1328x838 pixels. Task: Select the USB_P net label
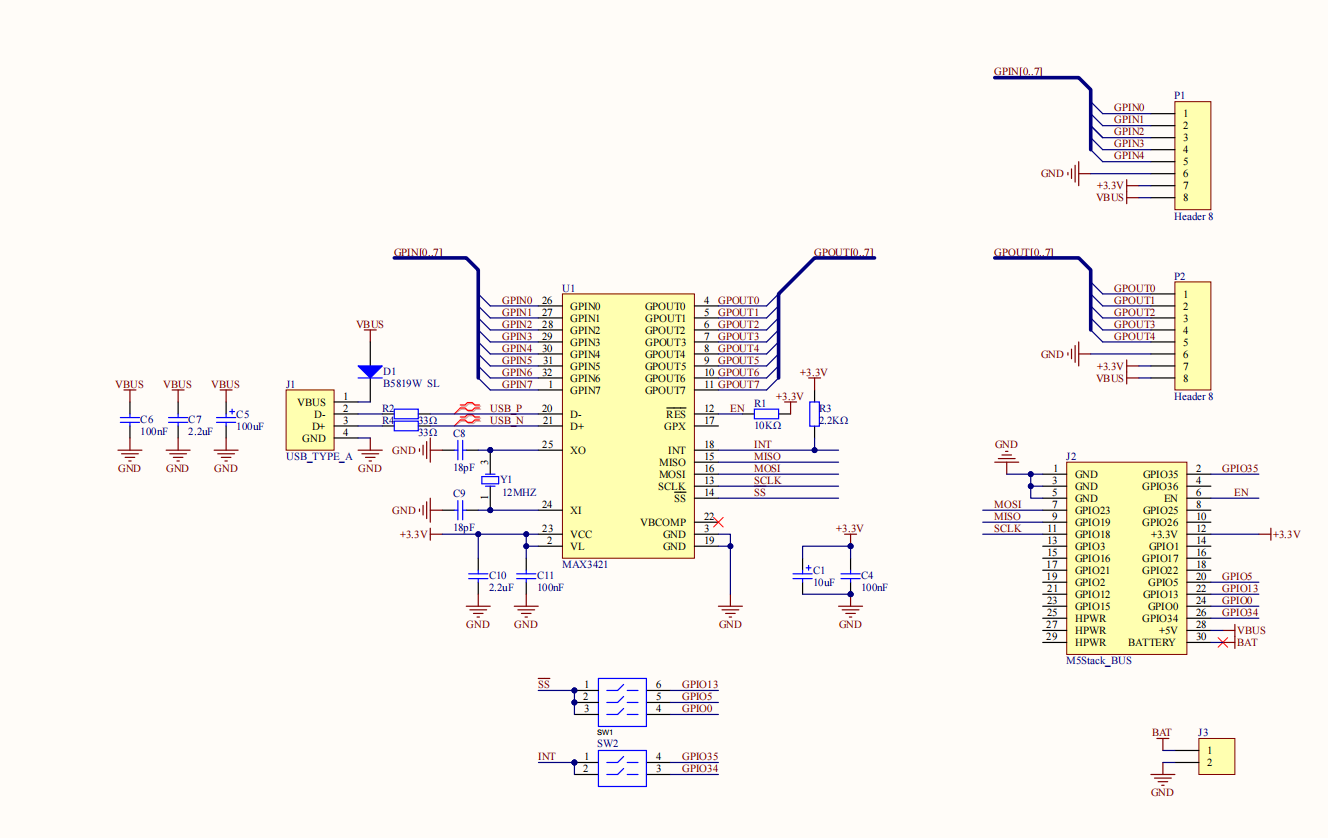point(506,408)
